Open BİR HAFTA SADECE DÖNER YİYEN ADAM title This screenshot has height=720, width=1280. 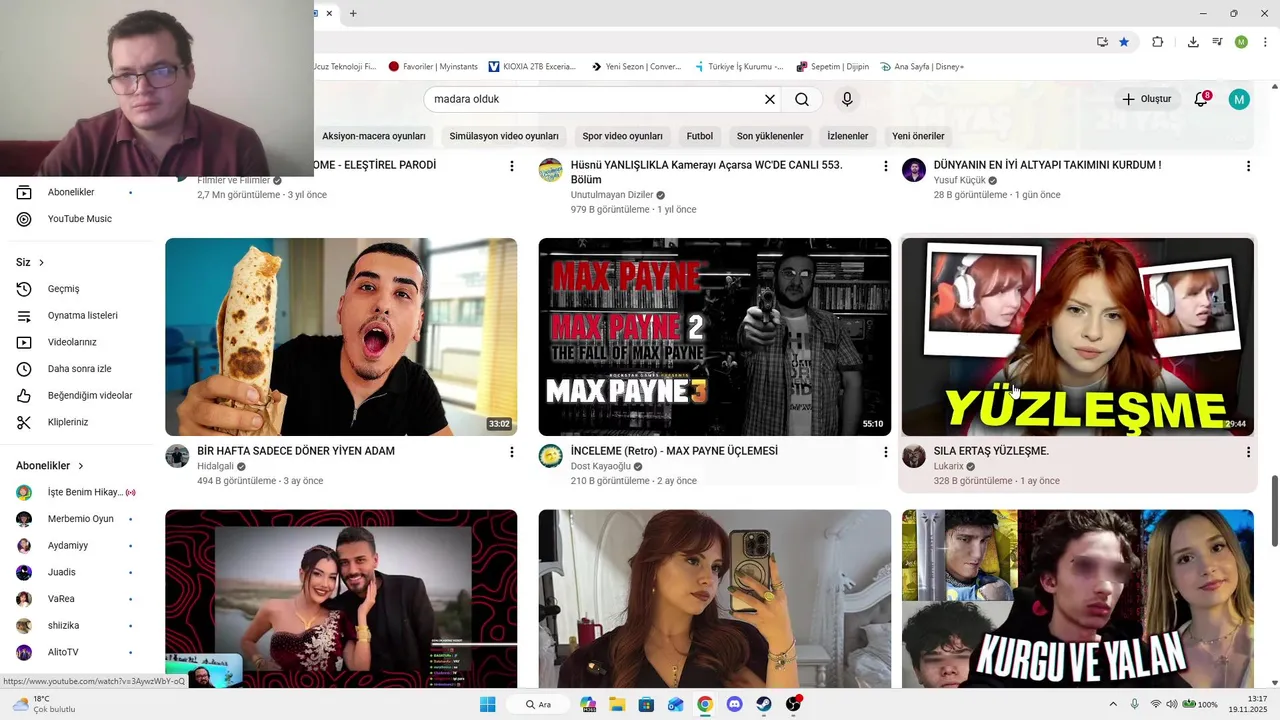coord(296,451)
